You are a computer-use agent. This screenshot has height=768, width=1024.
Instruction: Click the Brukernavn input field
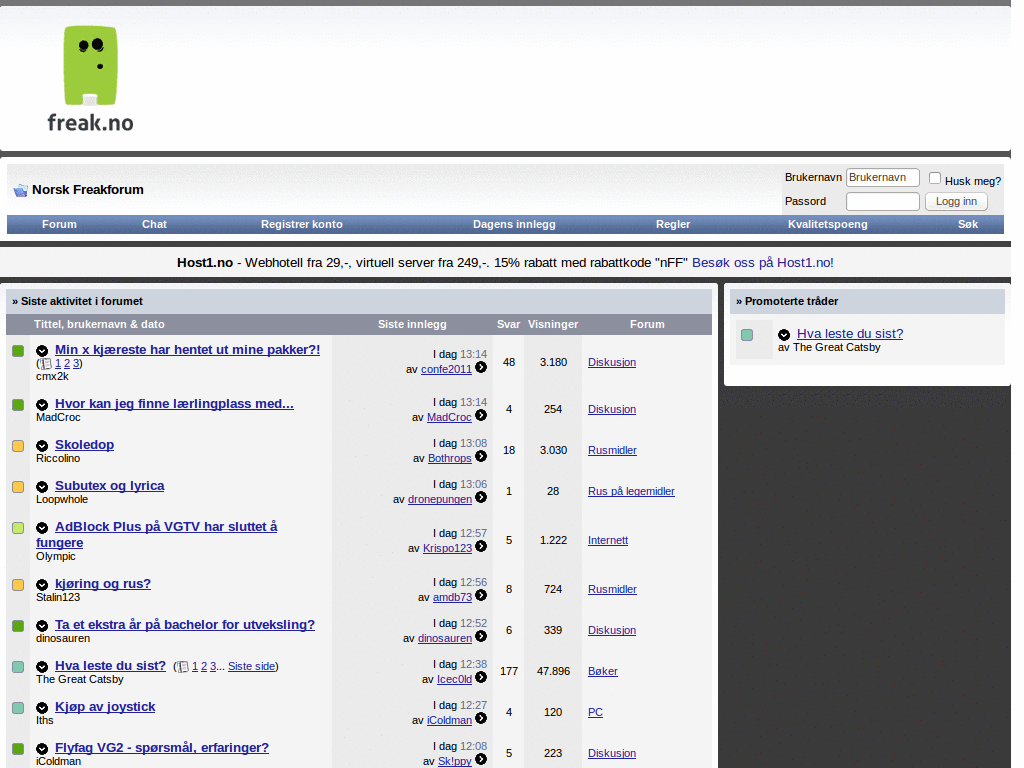click(882, 178)
